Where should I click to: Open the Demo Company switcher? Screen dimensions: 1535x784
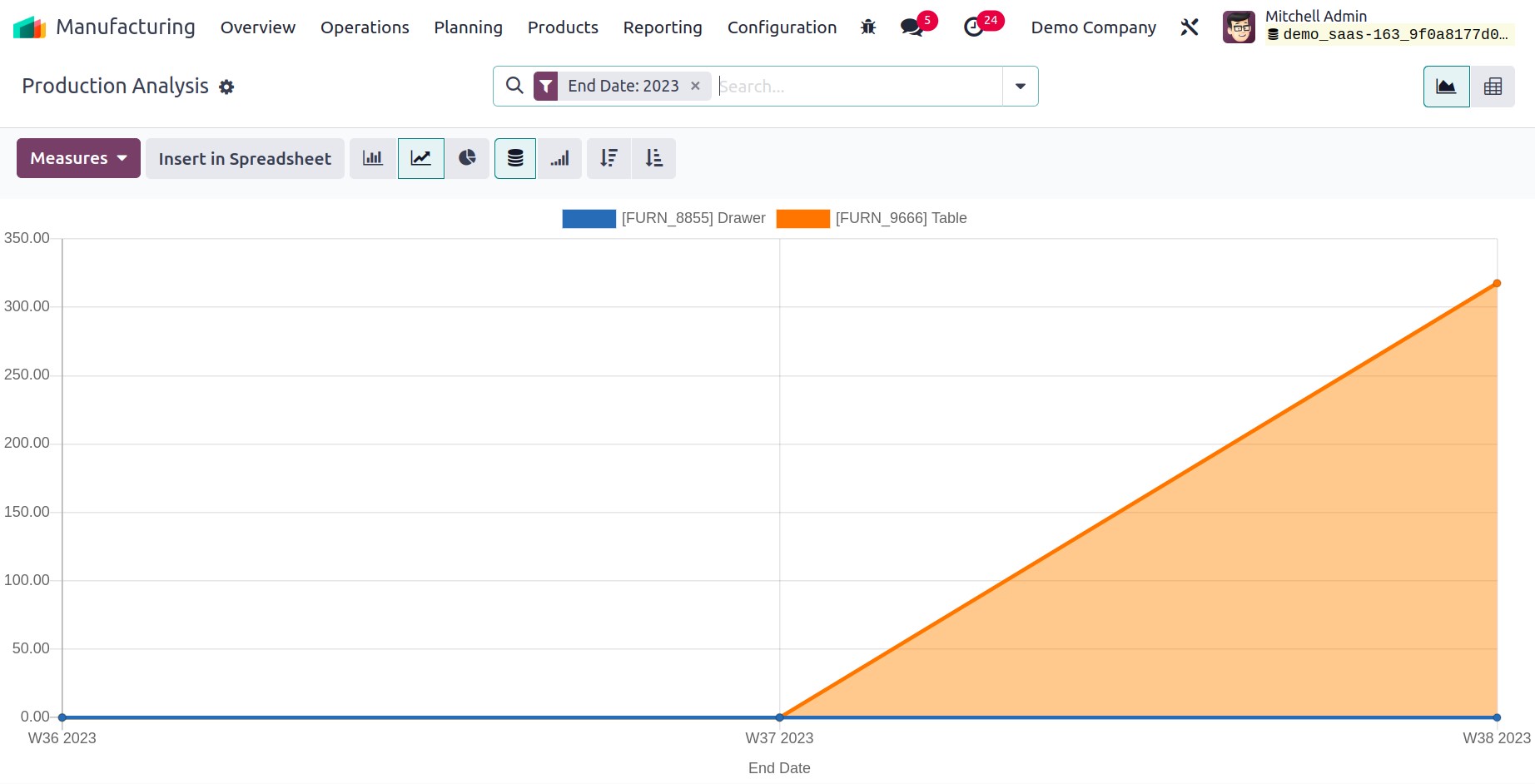pyautogui.click(x=1093, y=27)
